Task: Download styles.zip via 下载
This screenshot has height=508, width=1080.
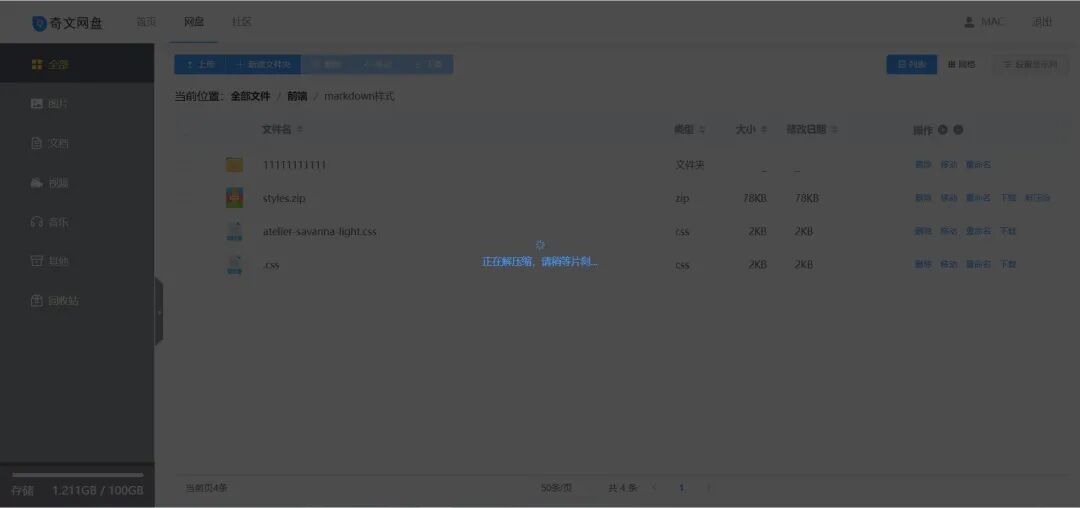Action: click(x=1008, y=198)
